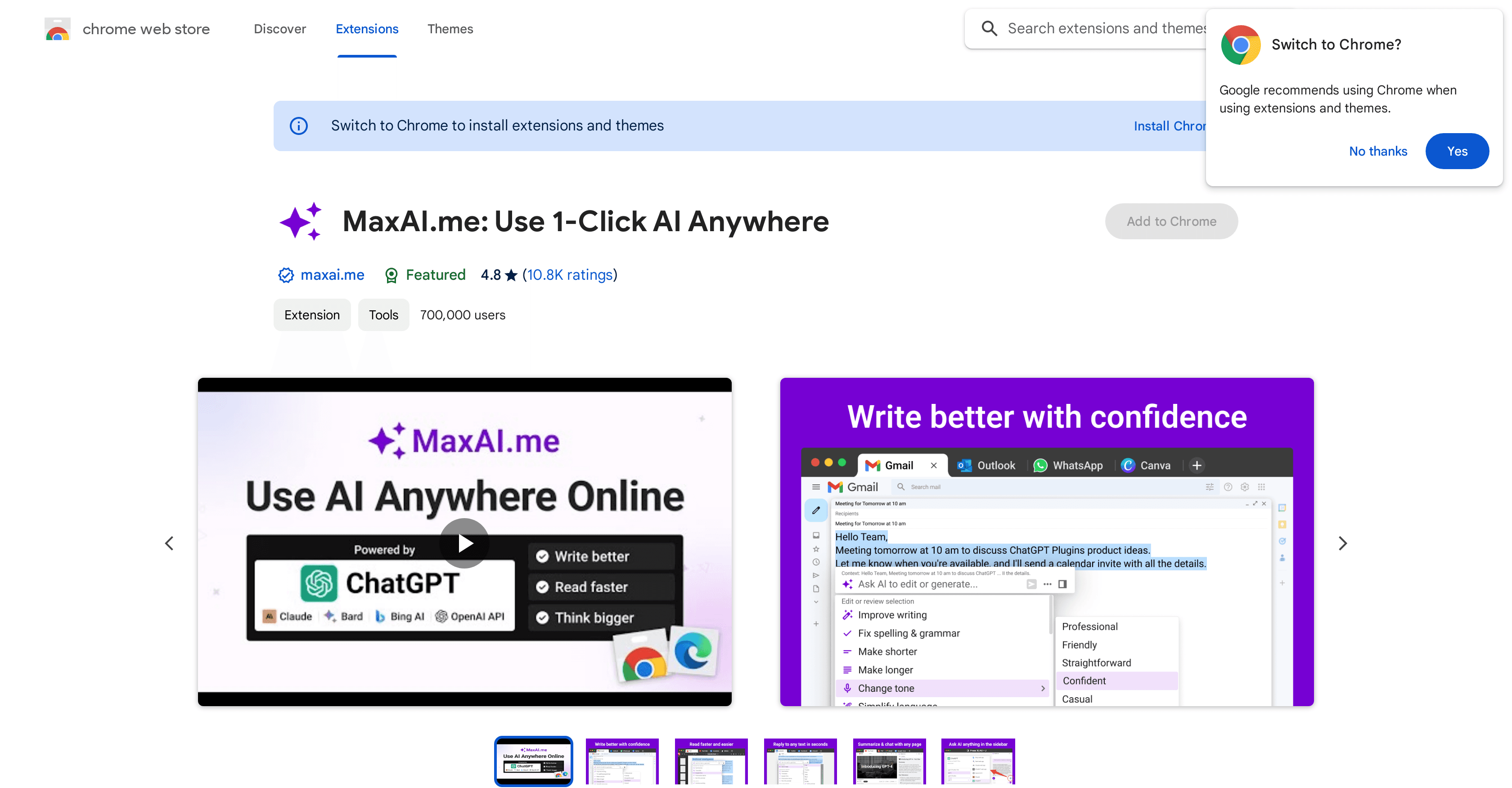Image resolution: width=1512 pixels, height=788 pixels.
Task: Open the maxai.me publisher link
Action: tap(332, 275)
